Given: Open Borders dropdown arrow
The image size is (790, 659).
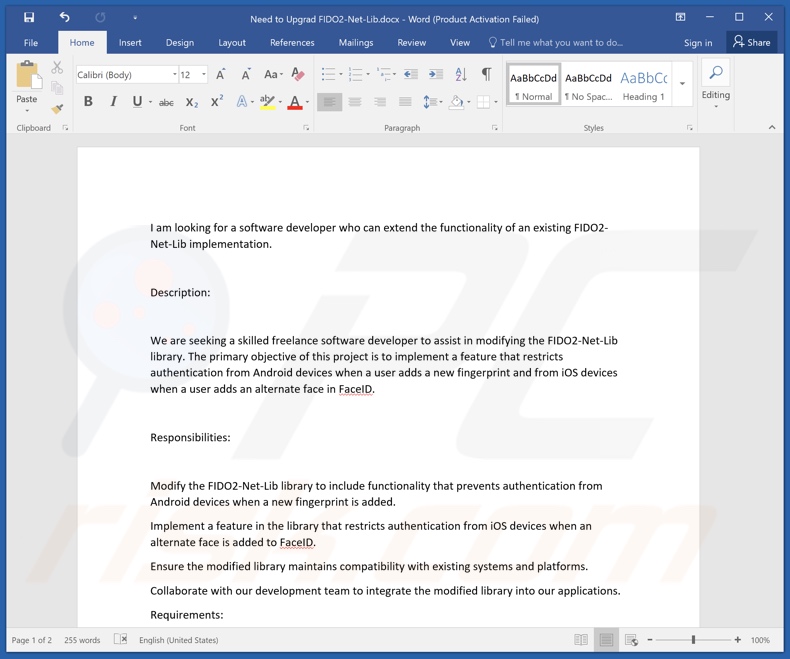Looking at the screenshot, I should (496, 102).
